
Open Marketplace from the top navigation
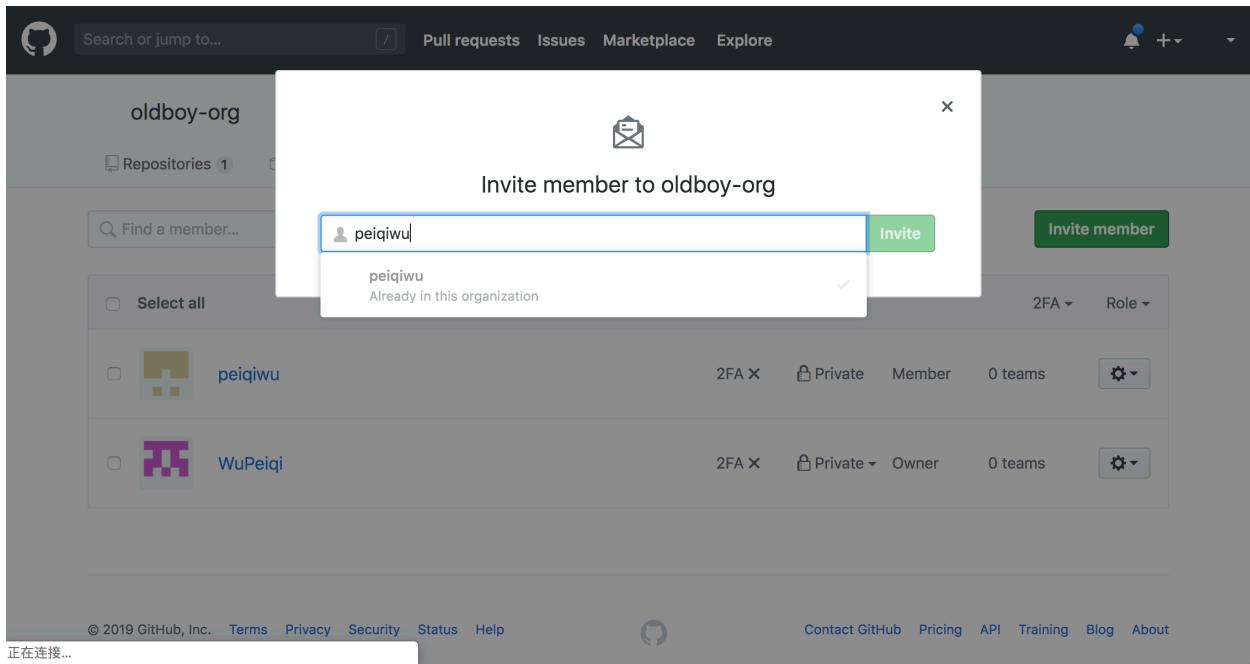(649, 41)
